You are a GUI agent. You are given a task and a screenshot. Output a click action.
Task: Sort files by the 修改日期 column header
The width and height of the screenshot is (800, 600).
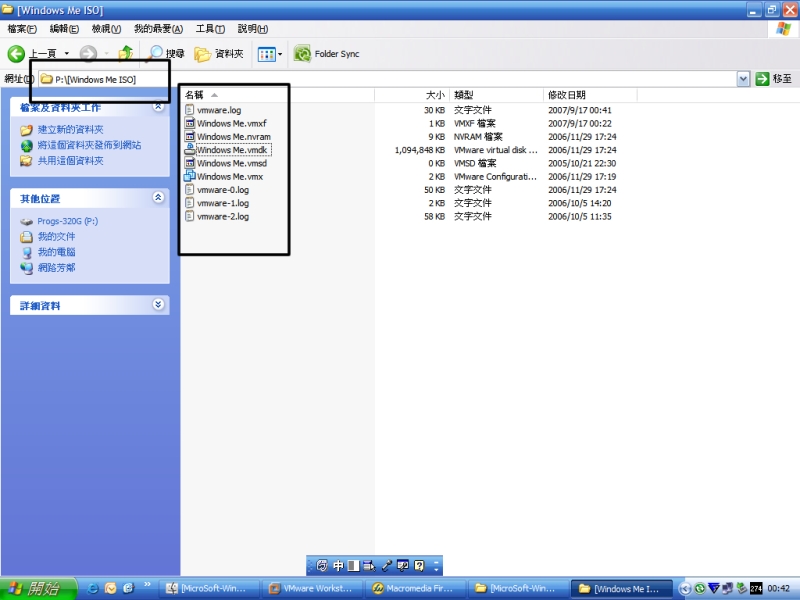point(590,95)
